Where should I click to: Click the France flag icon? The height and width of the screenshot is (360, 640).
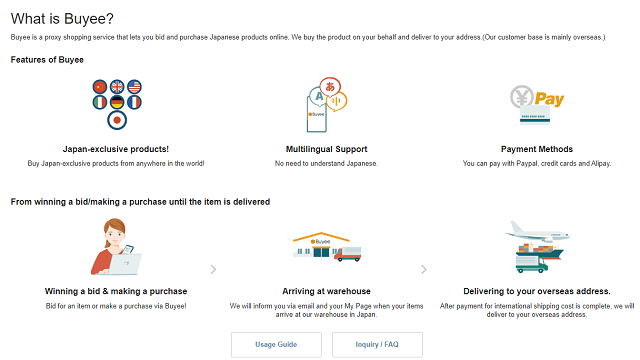coord(134,102)
